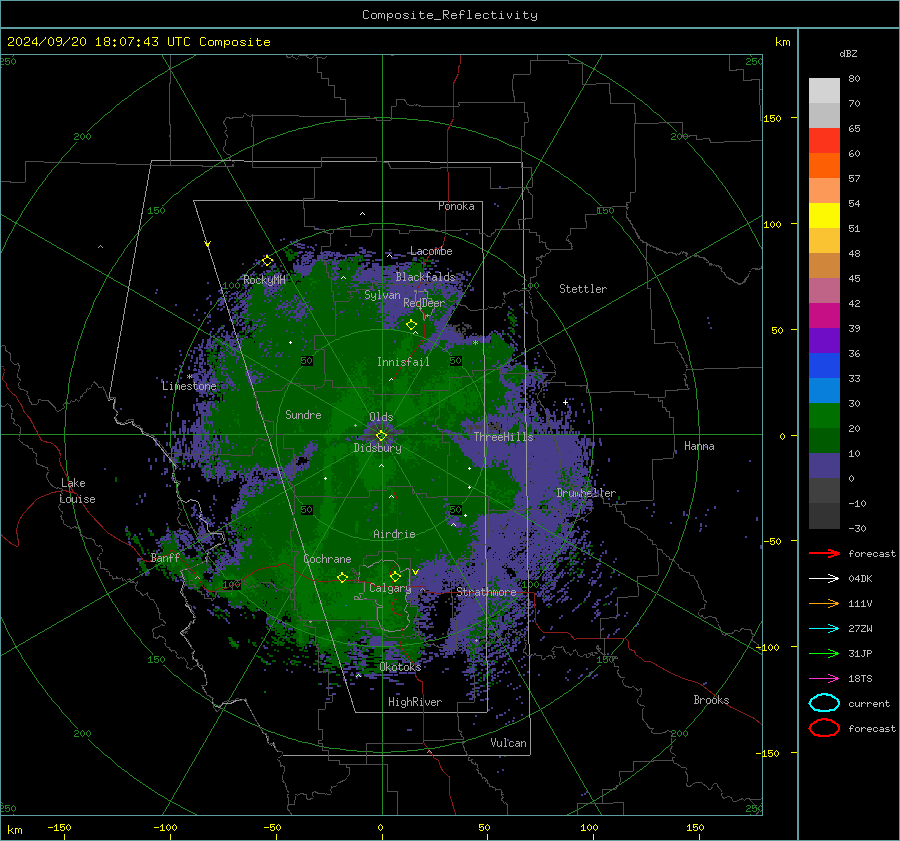The height and width of the screenshot is (841, 900).
Task: Click the cyan 27ZW arrow icon
Action: tap(824, 629)
